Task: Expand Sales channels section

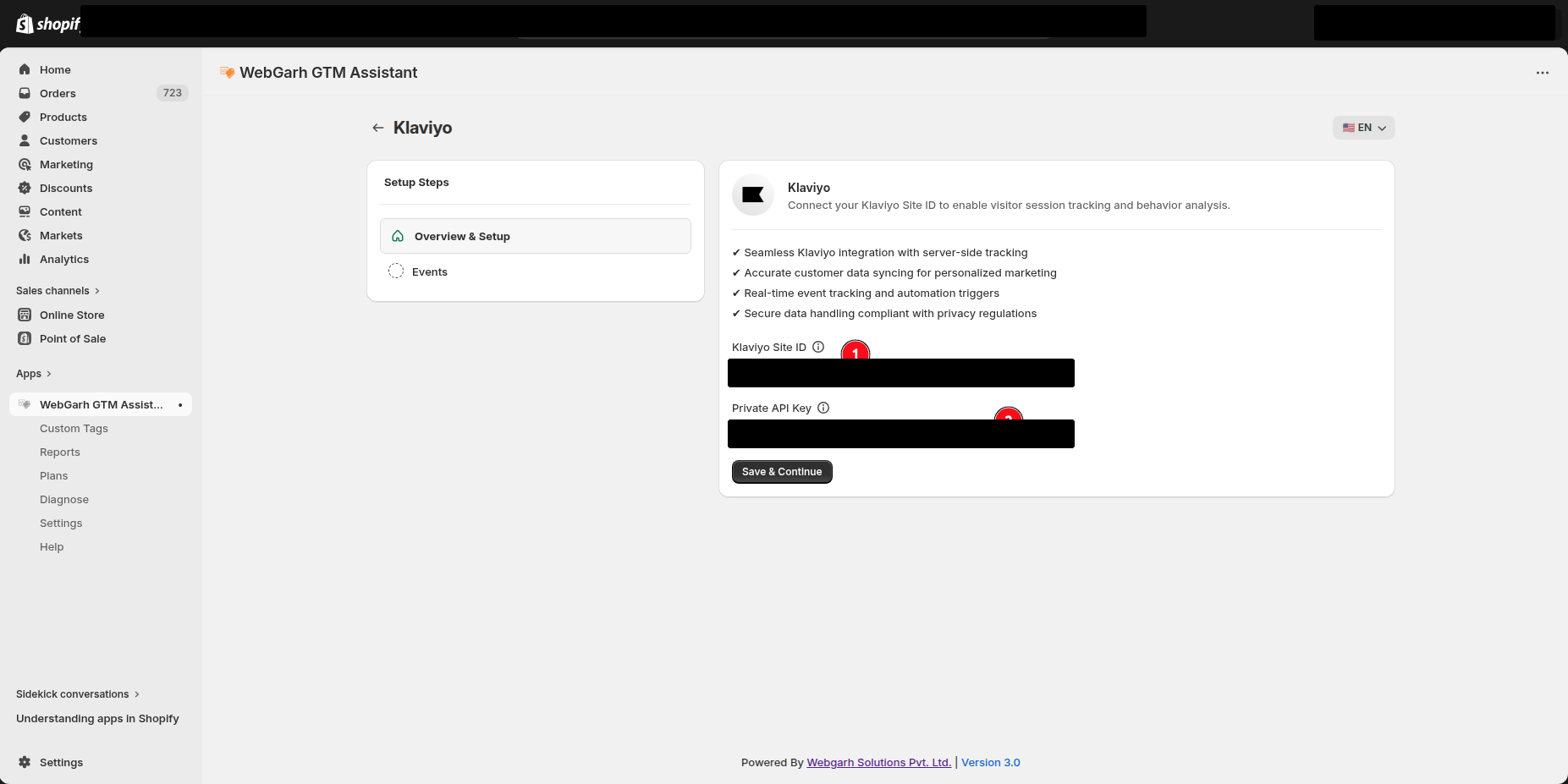Action: (58, 290)
